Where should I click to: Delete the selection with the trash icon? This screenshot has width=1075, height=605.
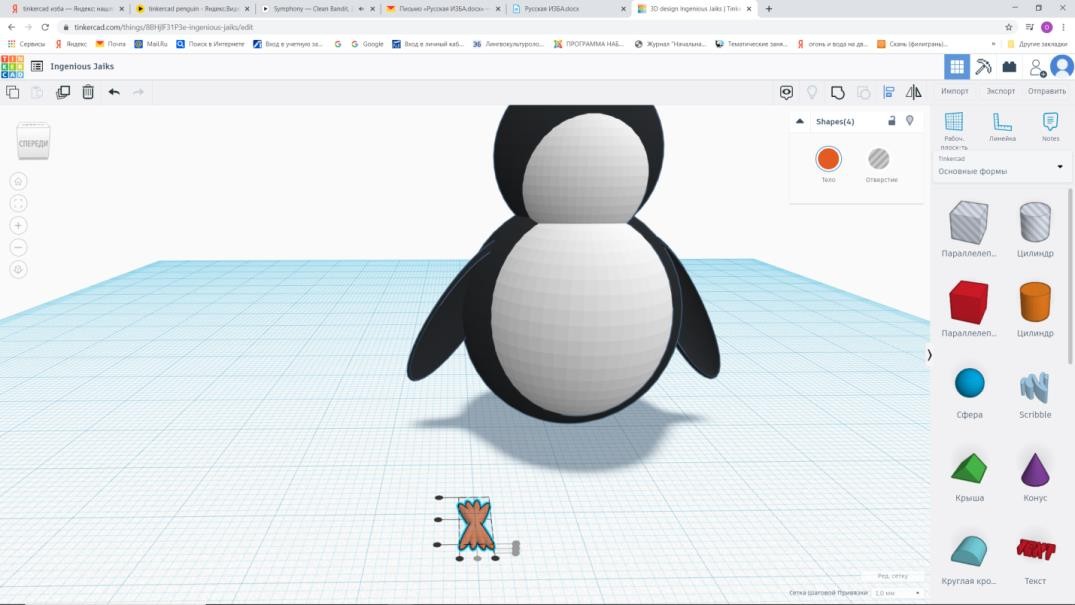[x=88, y=92]
